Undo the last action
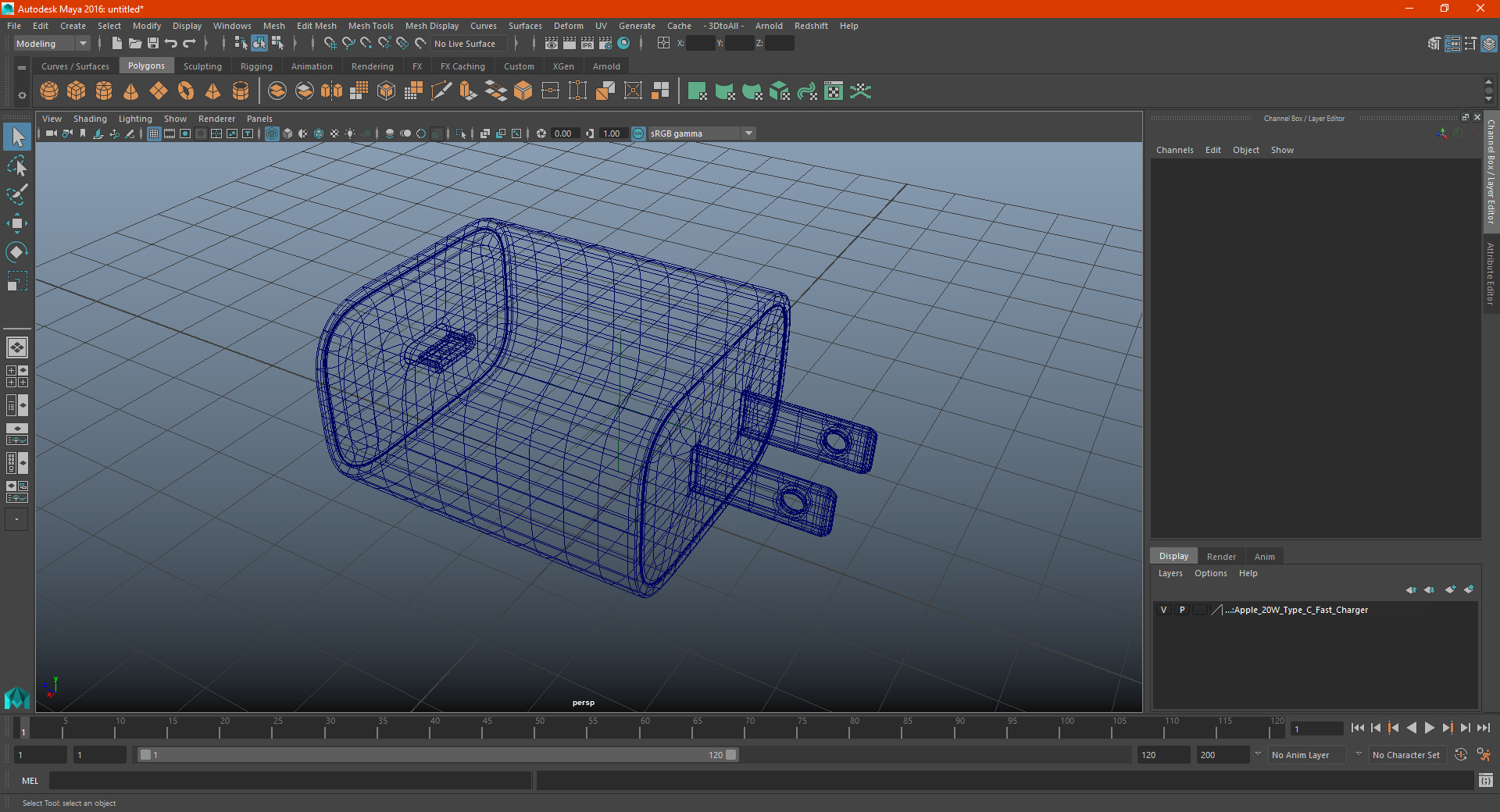This screenshot has width=1500, height=812. (171, 44)
